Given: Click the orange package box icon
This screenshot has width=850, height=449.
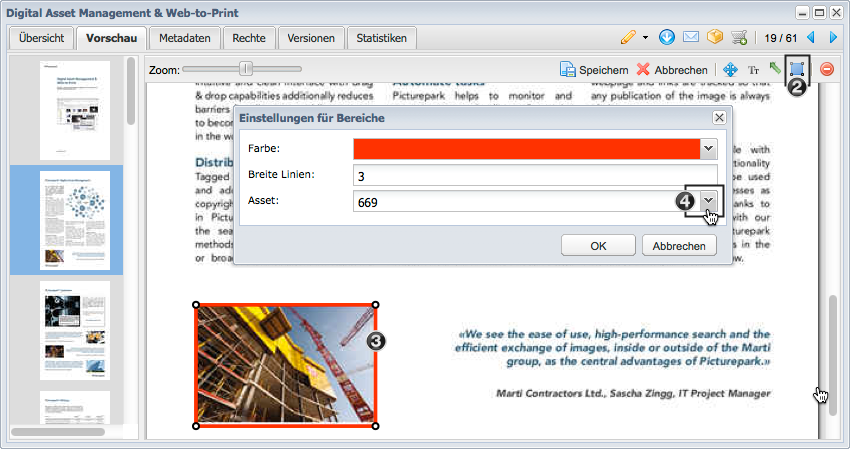Looking at the screenshot, I should [x=715, y=36].
